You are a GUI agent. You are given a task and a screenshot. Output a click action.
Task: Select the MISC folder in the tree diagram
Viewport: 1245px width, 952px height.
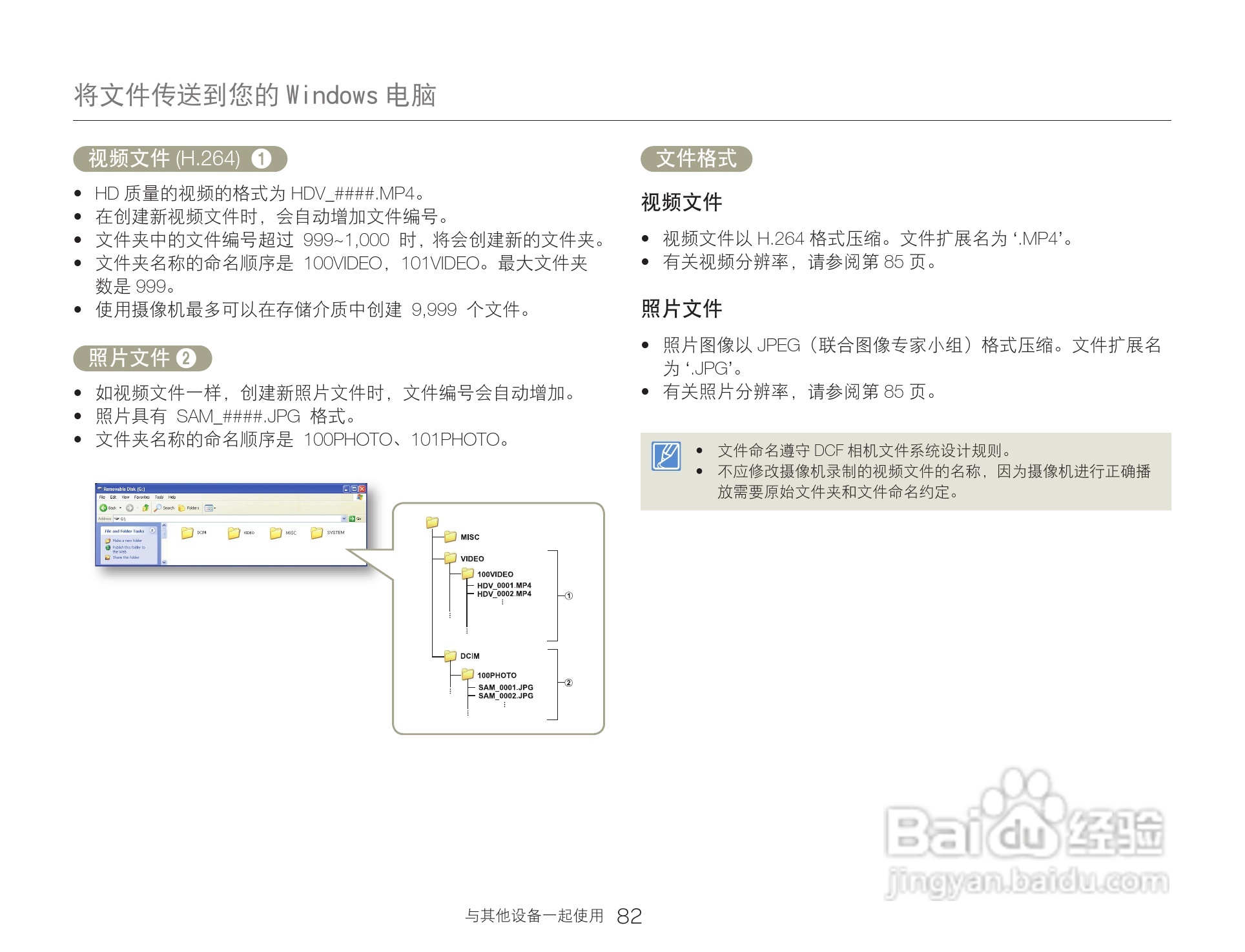pos(451,536)
